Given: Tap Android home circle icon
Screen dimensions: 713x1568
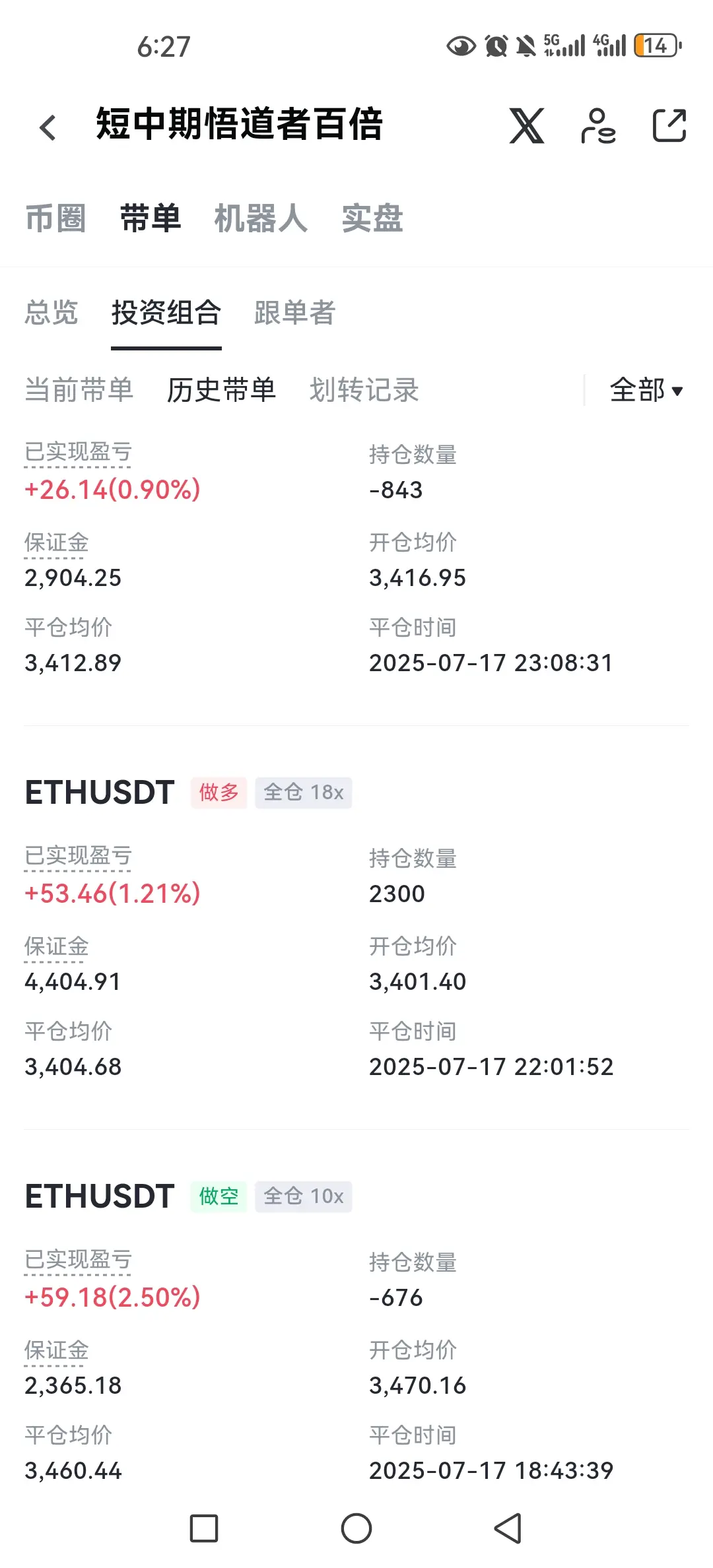Looking at the screenshot, I should [x=356, y=1528].
